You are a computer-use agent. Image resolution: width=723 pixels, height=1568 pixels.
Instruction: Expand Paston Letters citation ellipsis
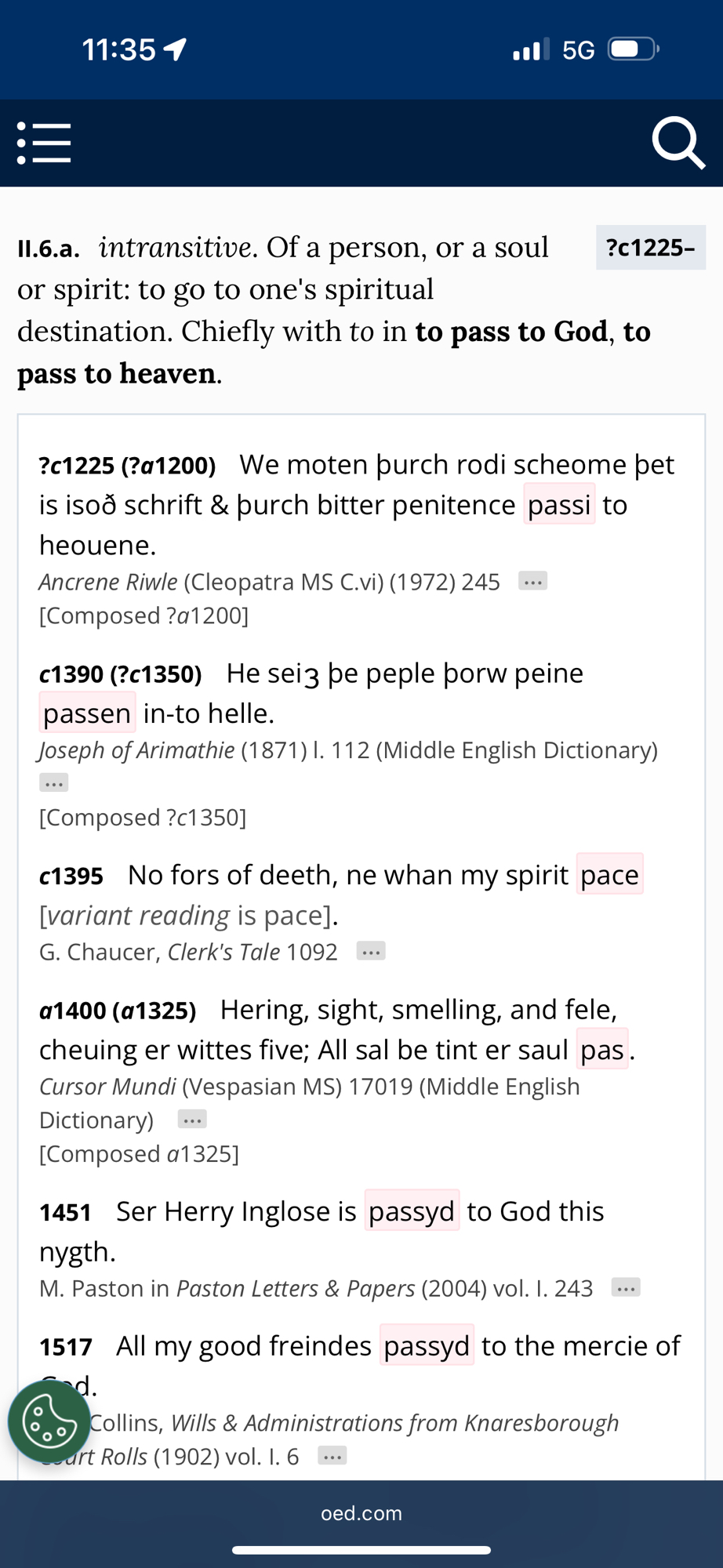tap(625, 1288)
